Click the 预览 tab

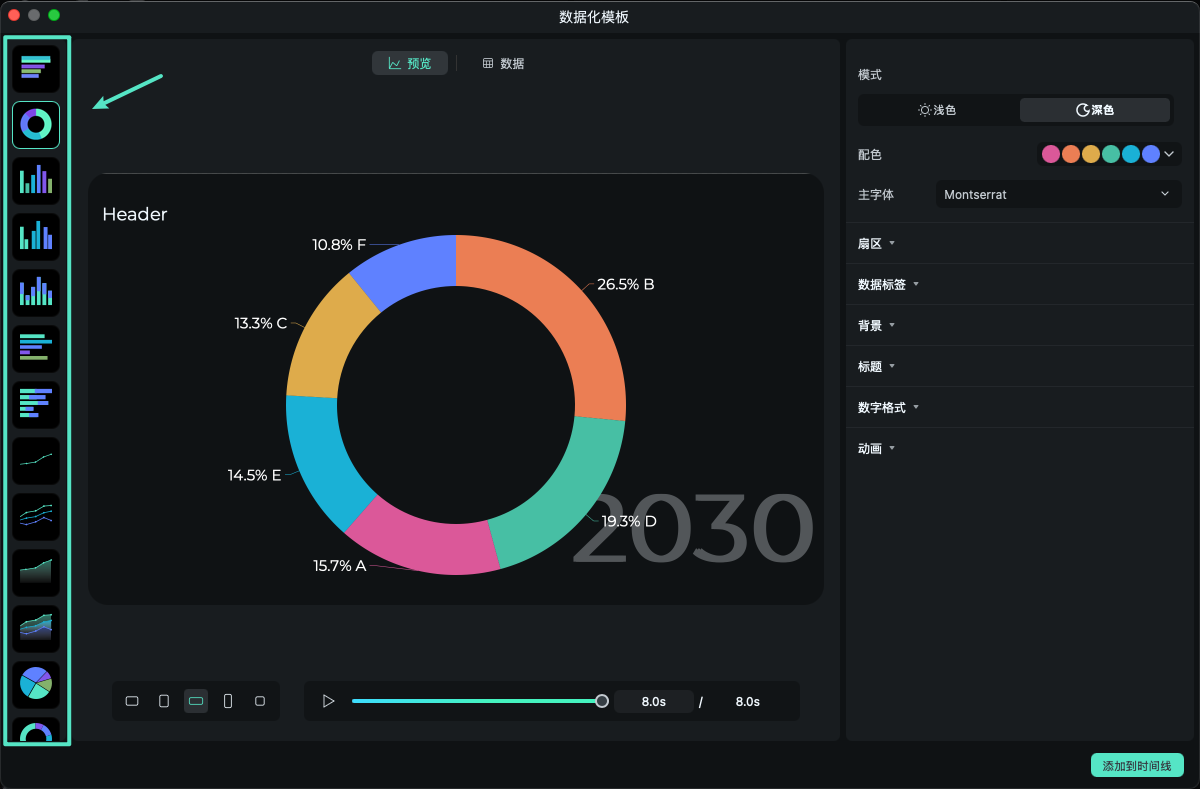409,62
